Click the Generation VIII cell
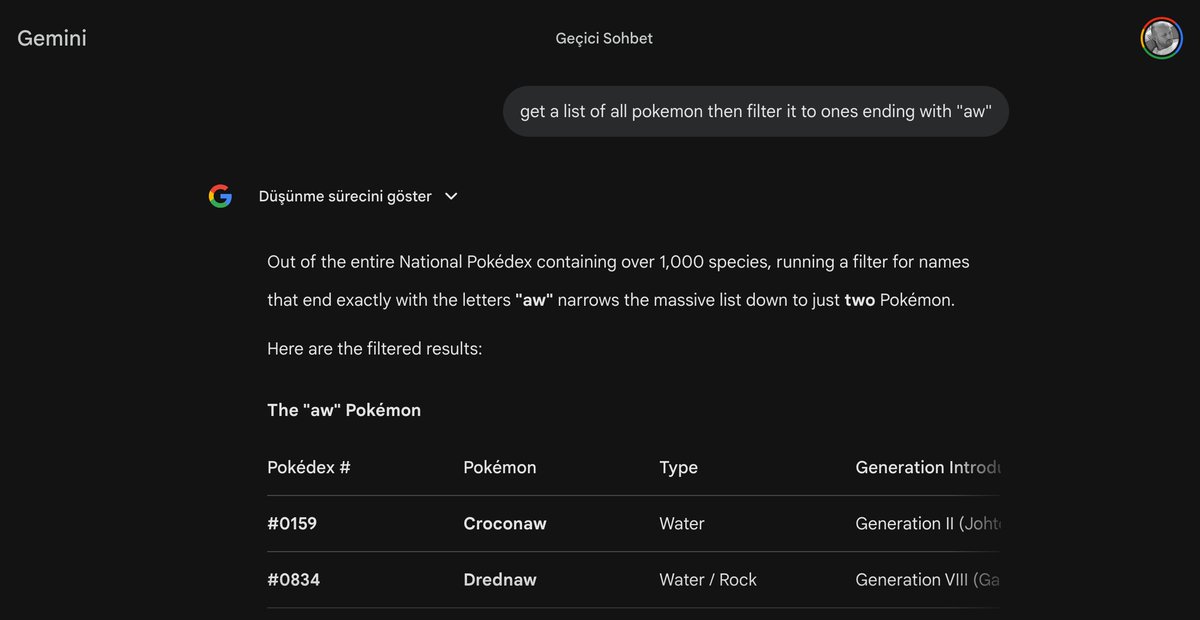This screenshot has height=620, width=1200. click(927, 579)
